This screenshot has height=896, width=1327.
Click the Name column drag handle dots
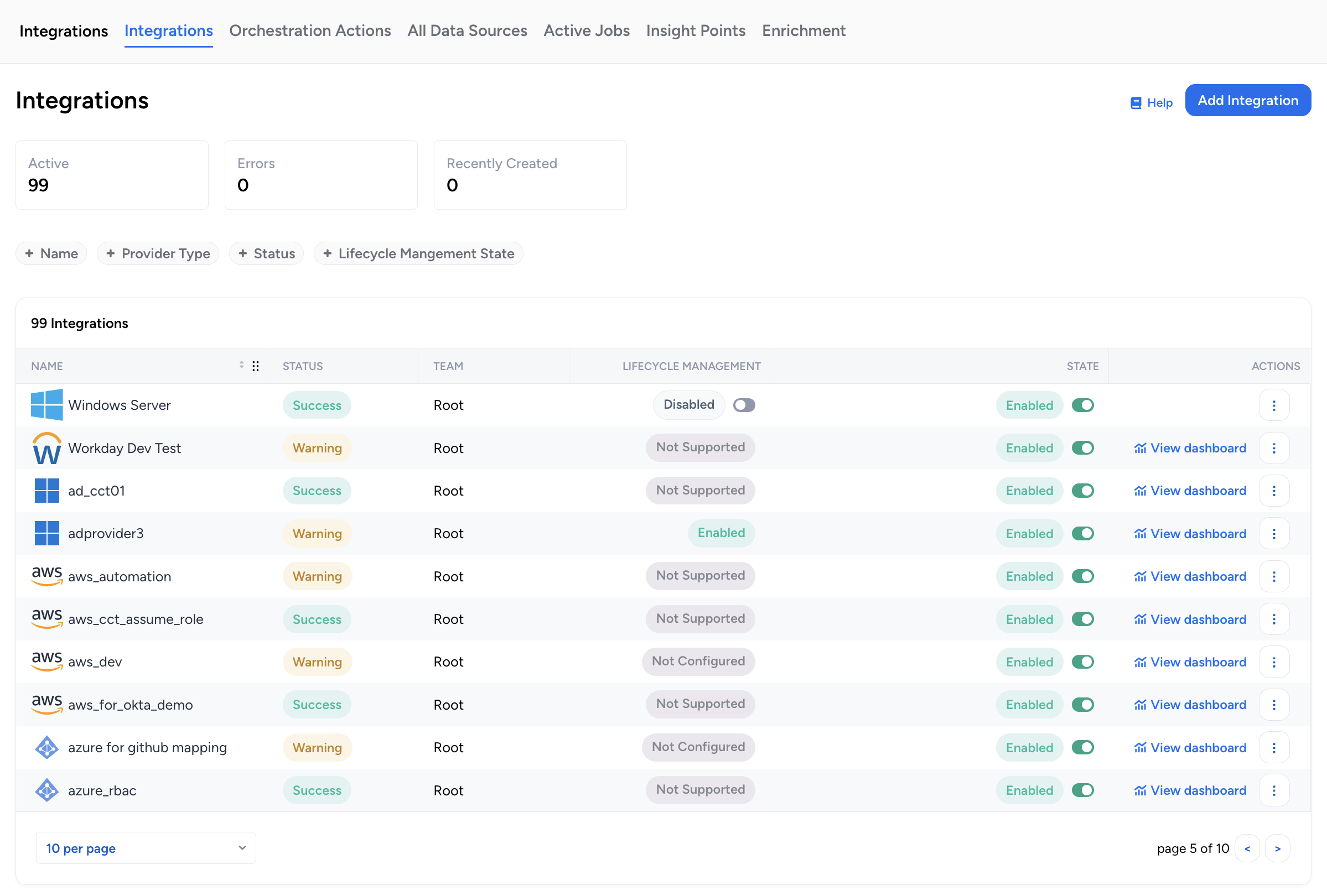[x=256, y=366]
